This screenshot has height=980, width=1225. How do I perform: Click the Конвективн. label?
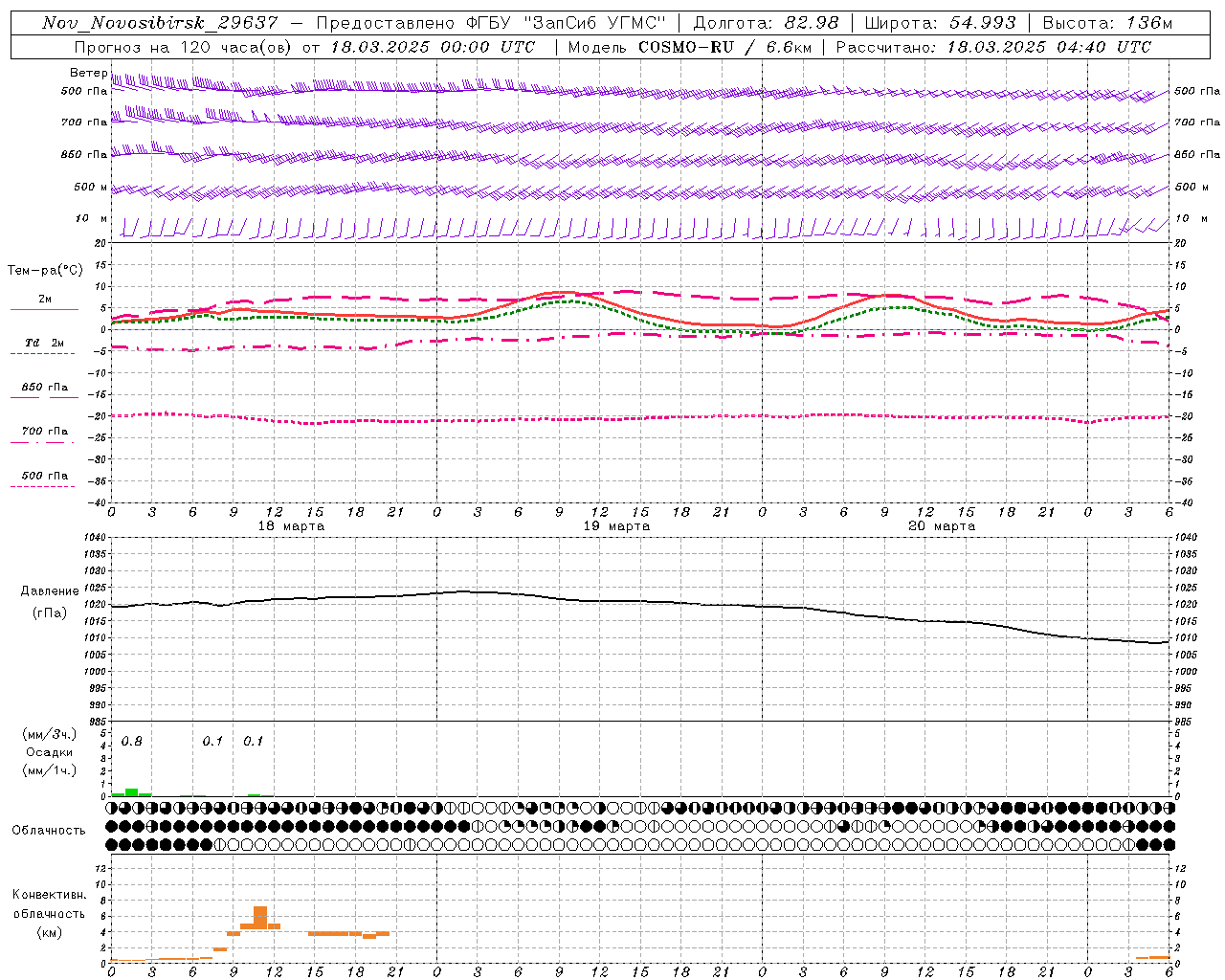pos(49,895)
